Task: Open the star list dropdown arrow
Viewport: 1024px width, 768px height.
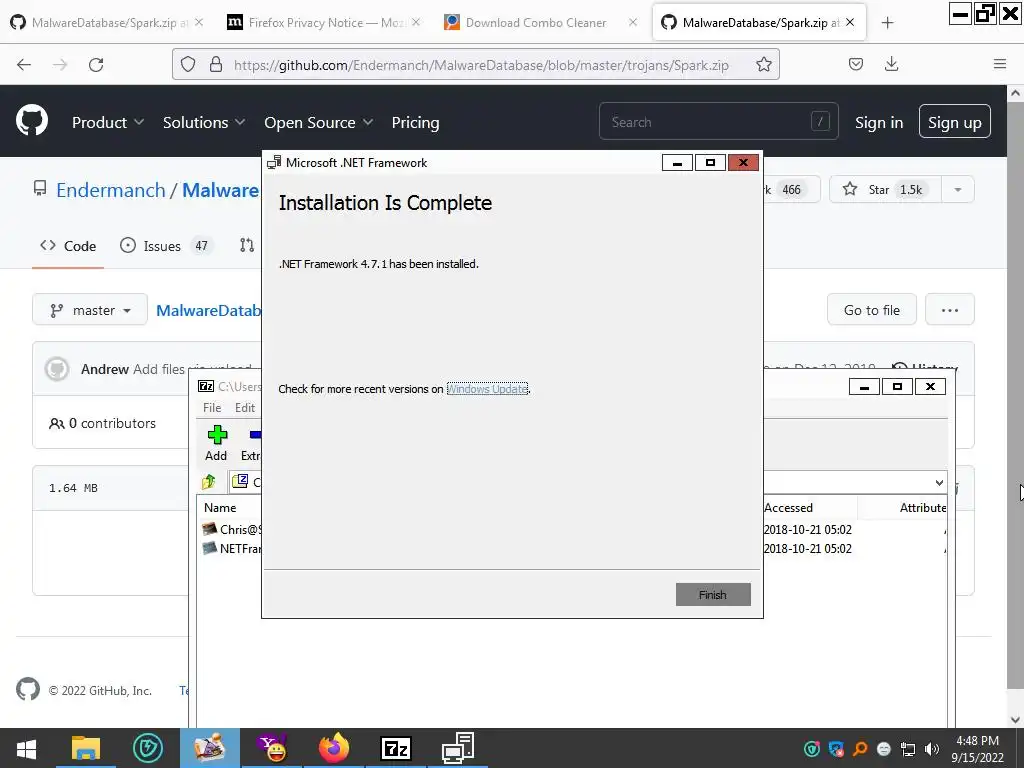Action: 957,189
